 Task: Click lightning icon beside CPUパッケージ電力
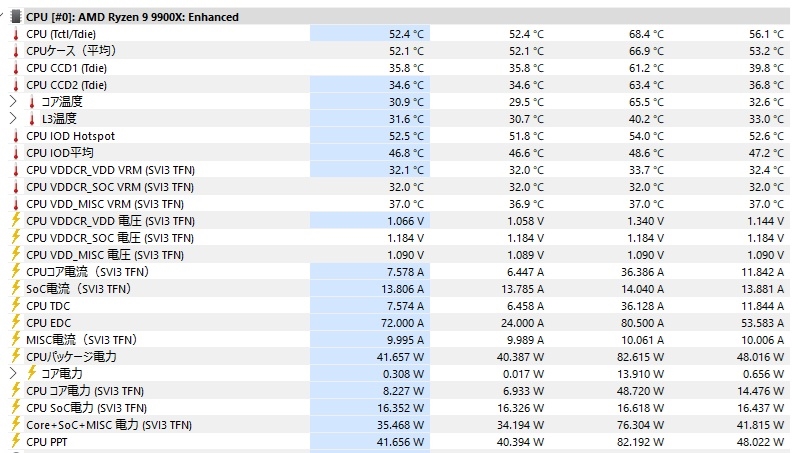[15, 357]
